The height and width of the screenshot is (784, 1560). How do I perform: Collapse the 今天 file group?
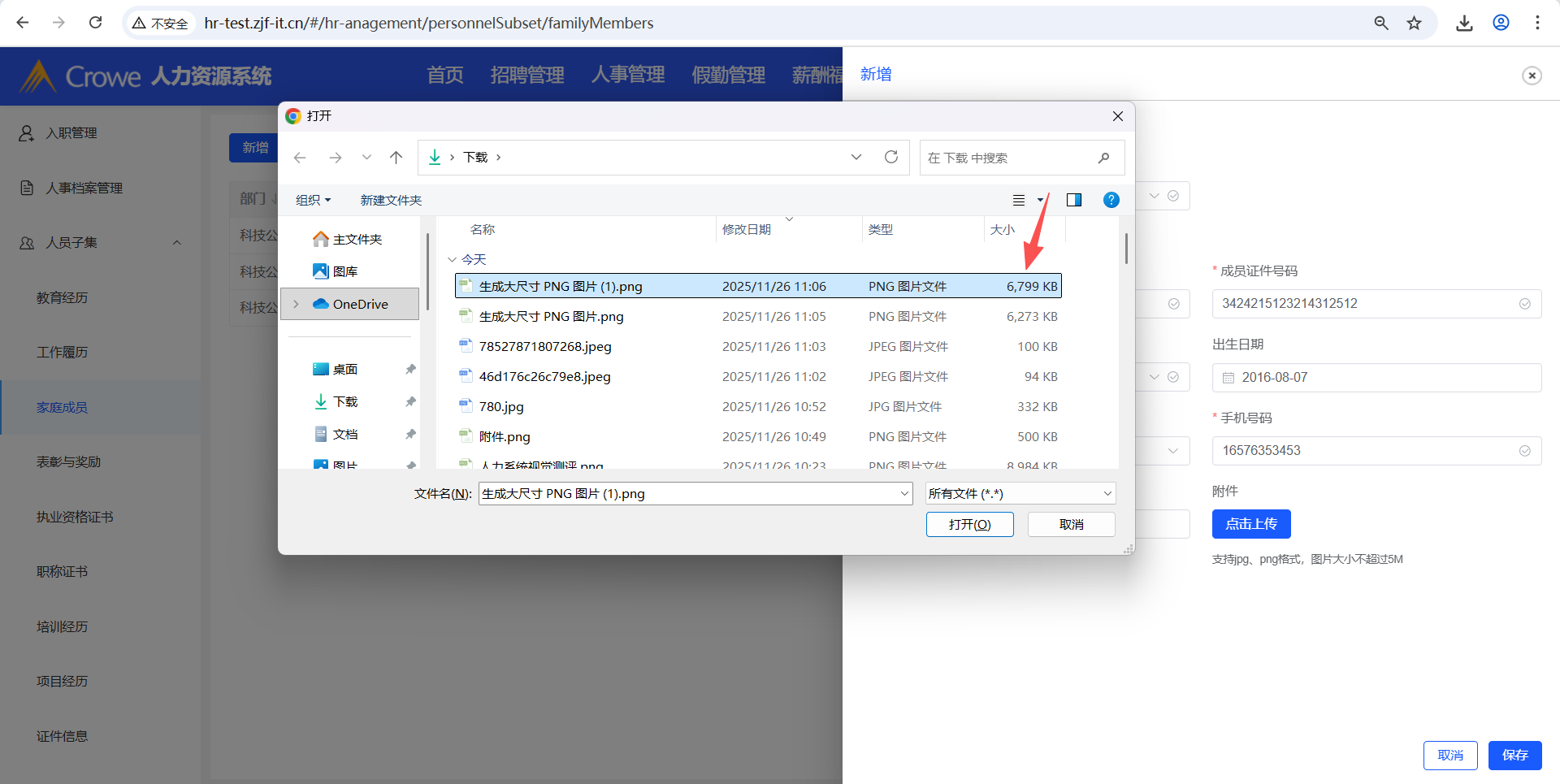pos(452,260)
